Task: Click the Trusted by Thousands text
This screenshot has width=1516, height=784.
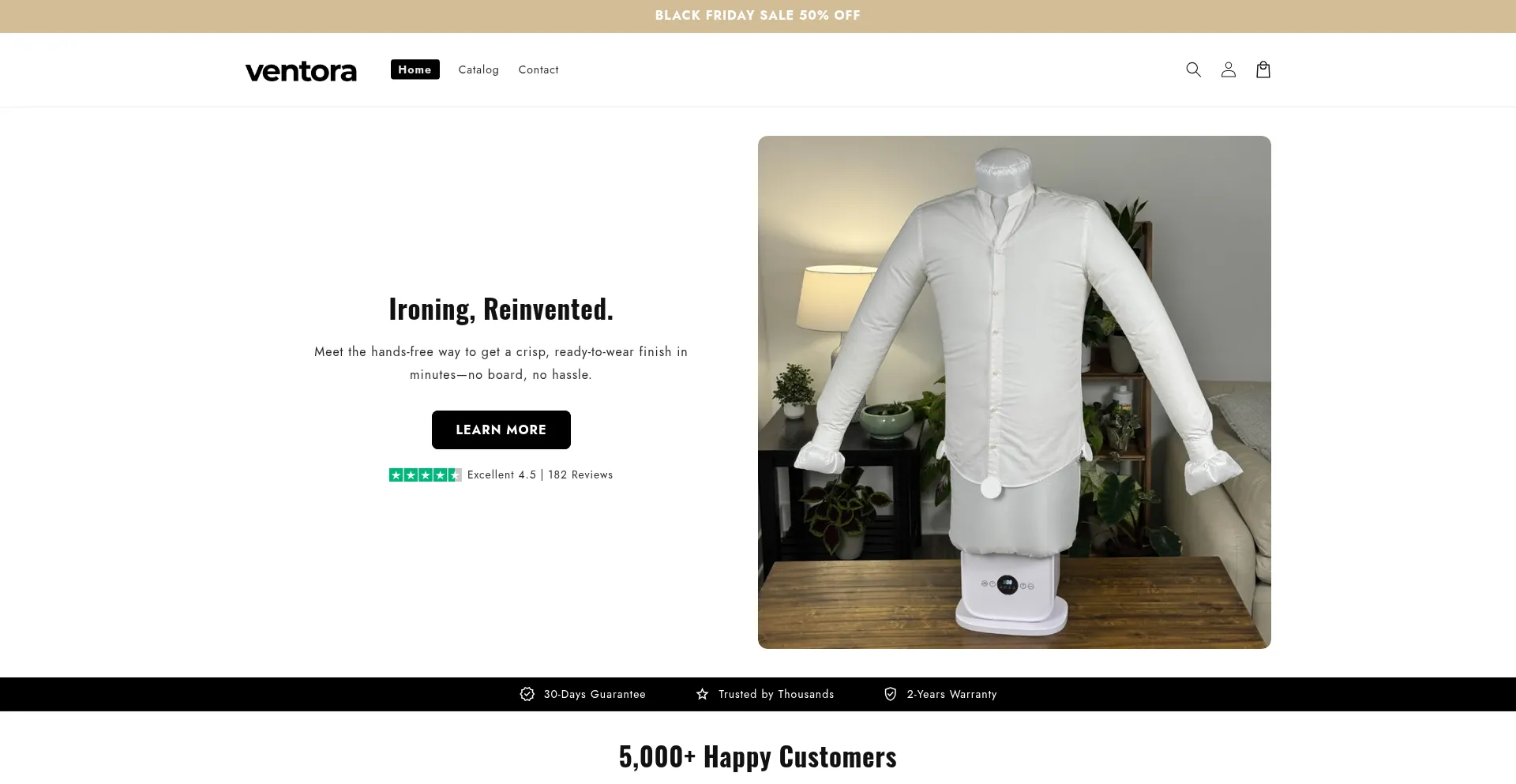Action: (x=776, y=694)
